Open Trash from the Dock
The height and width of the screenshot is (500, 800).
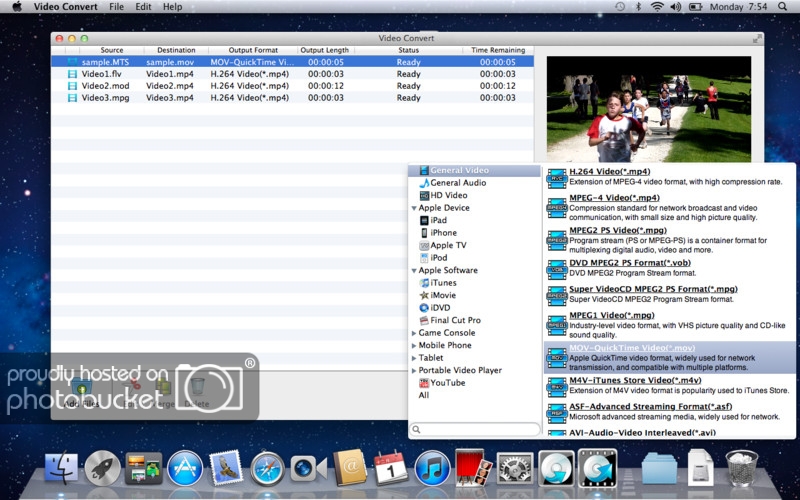(x=742, y=468)
